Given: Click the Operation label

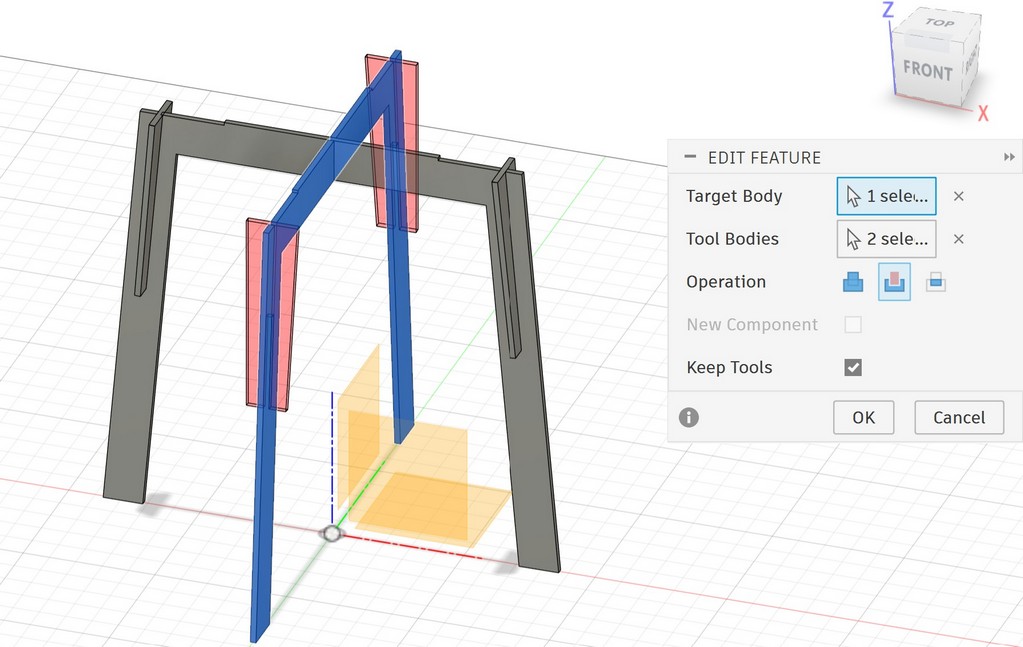Looking at the screenshot, I should pyautogui.click(x=726, y=282).
